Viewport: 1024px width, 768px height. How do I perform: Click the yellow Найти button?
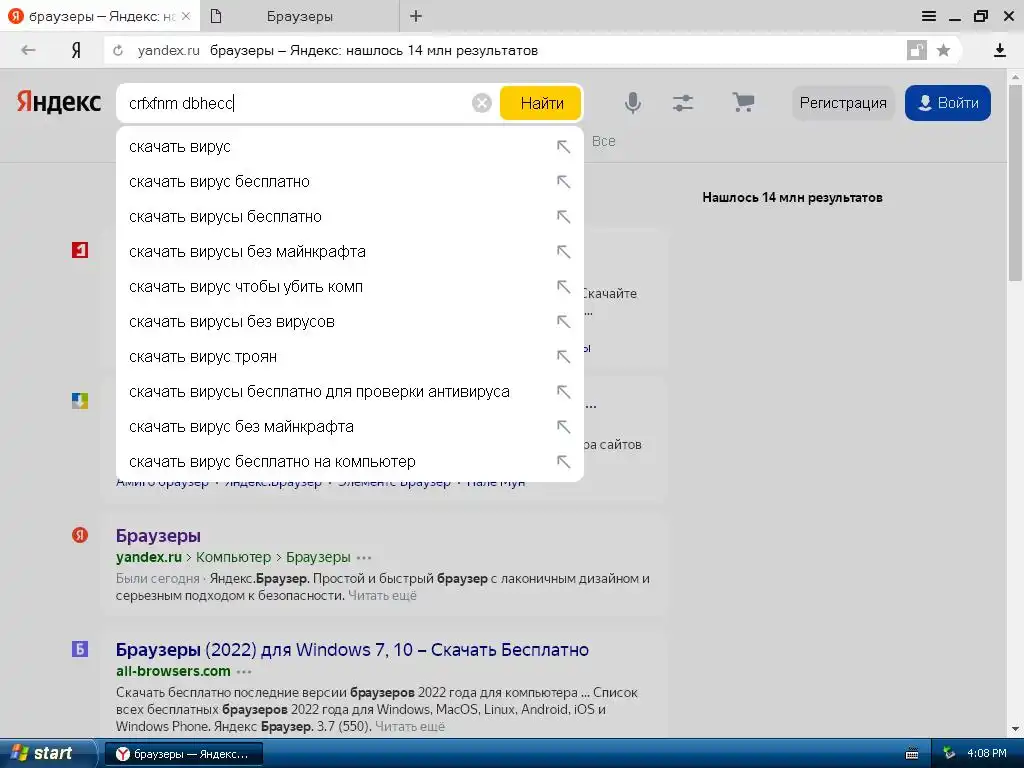[541, 103]
